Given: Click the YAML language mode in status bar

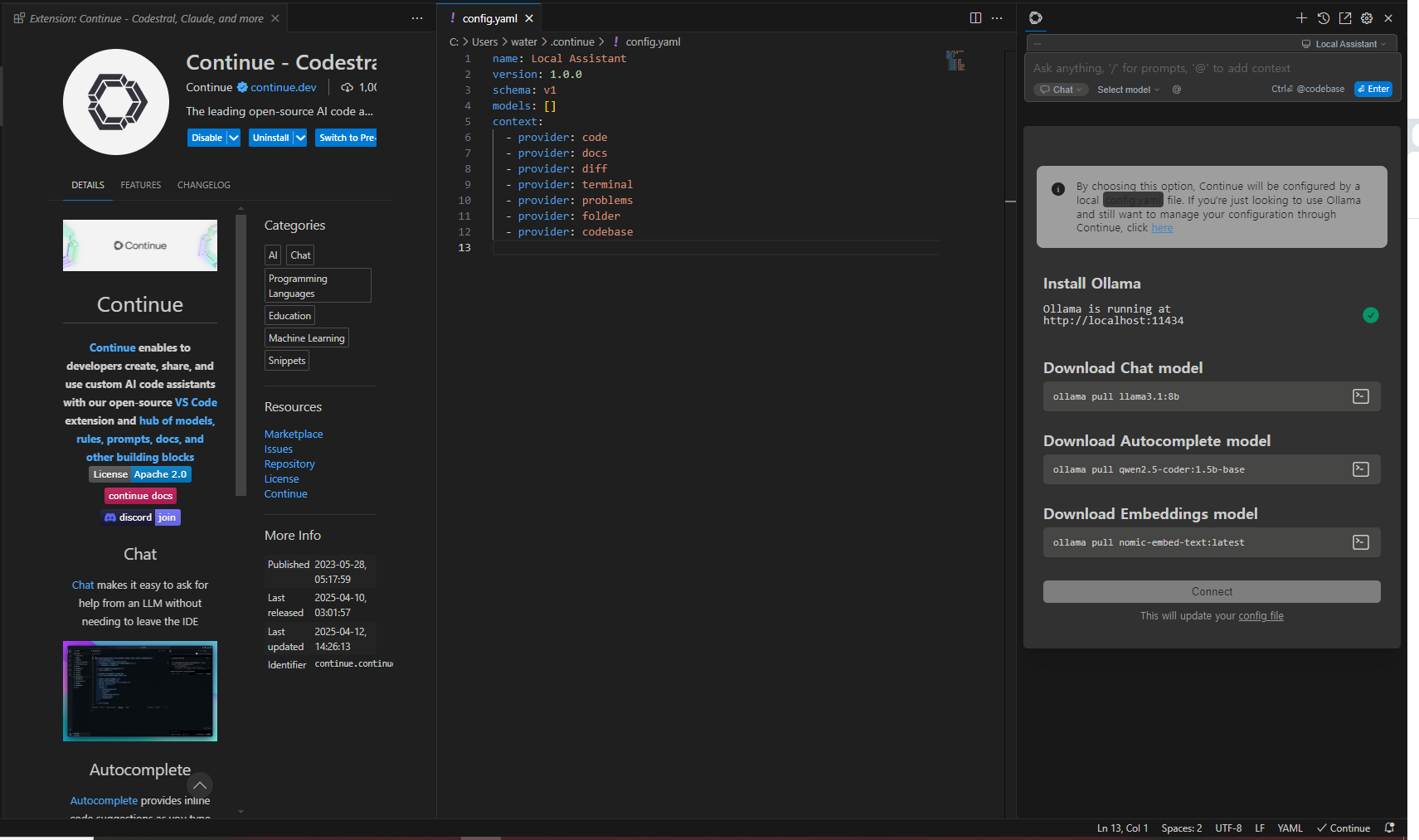Looking at the screenshot, I should coord(1290,828).
